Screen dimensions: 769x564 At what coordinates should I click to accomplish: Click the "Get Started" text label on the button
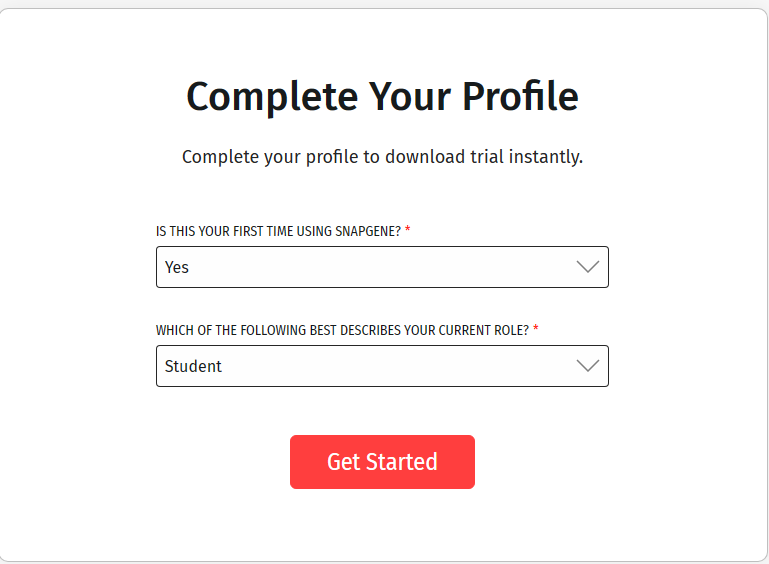point(382,462)
